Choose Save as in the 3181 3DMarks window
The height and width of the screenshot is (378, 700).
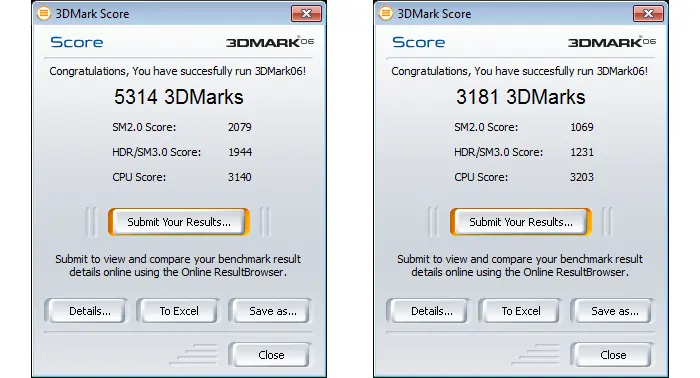pos(612,311)
